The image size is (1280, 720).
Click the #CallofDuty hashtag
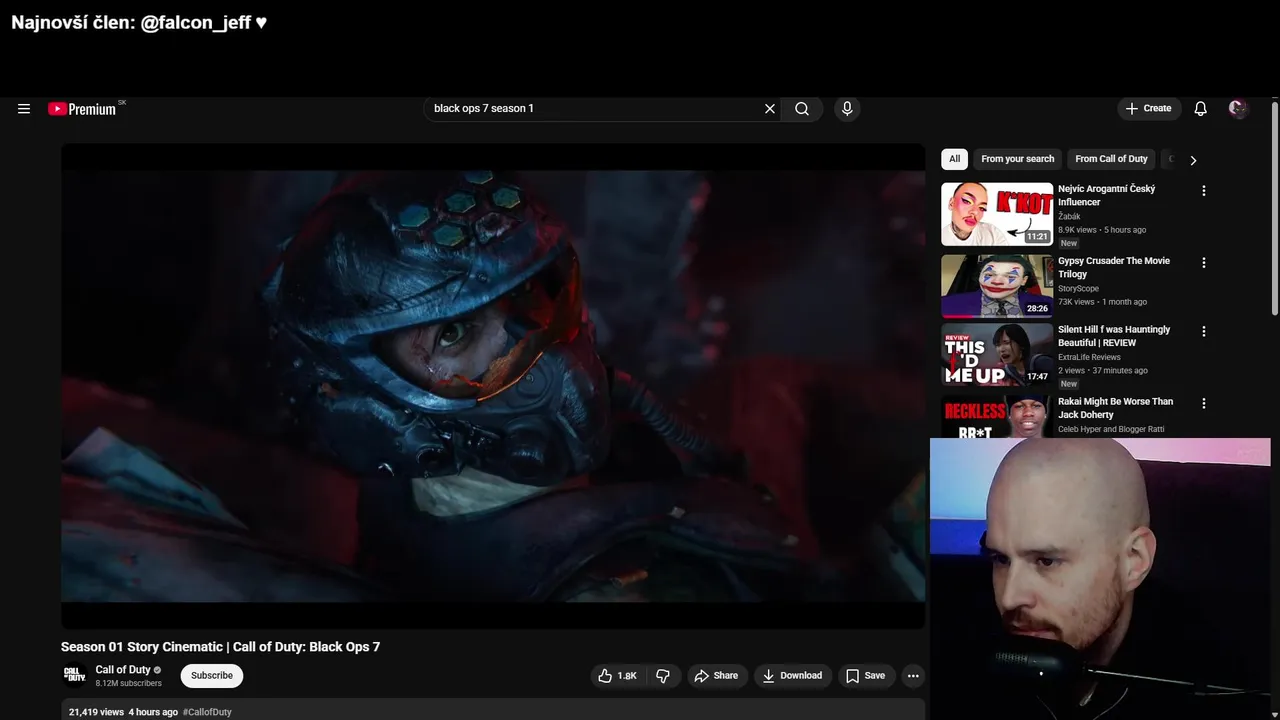pyautogui.click(x=207, y=712)
